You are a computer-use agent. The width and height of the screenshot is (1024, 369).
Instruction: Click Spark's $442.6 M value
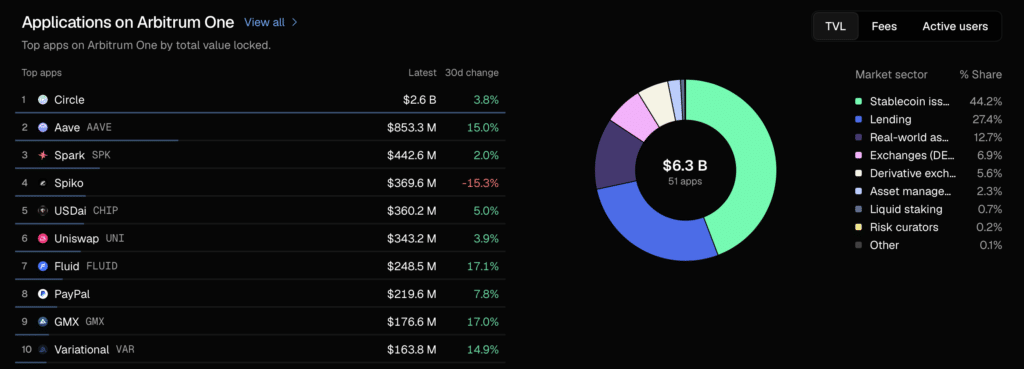tap(411, 155)
